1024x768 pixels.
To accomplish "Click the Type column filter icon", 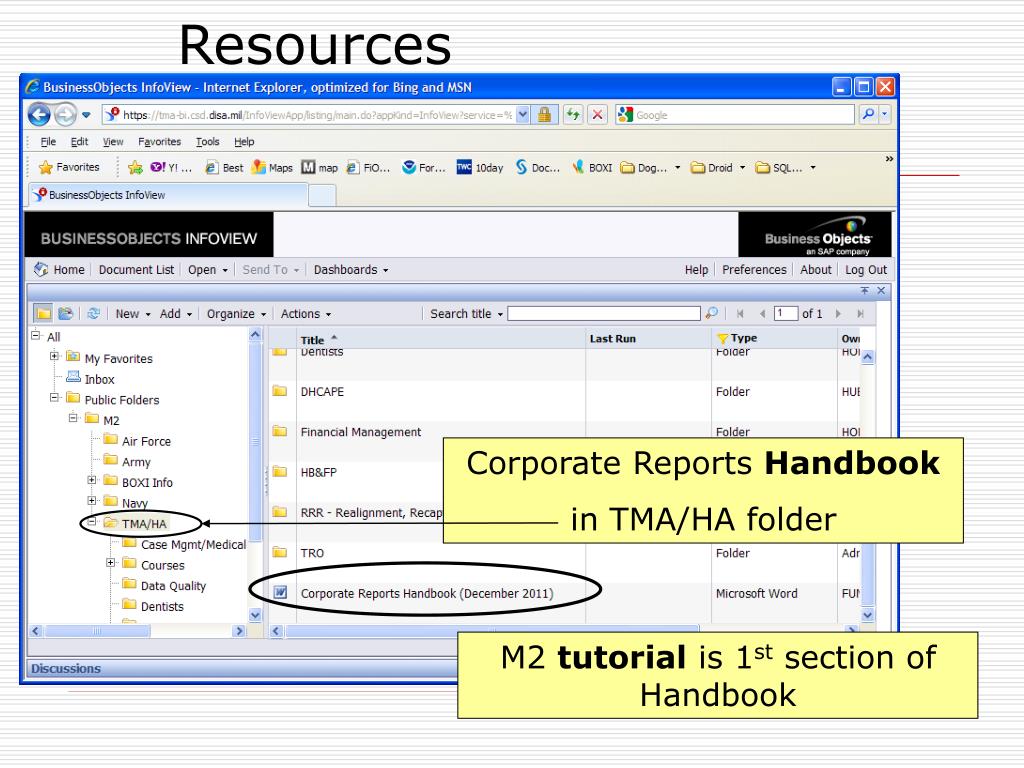I will tap(722, 338).
